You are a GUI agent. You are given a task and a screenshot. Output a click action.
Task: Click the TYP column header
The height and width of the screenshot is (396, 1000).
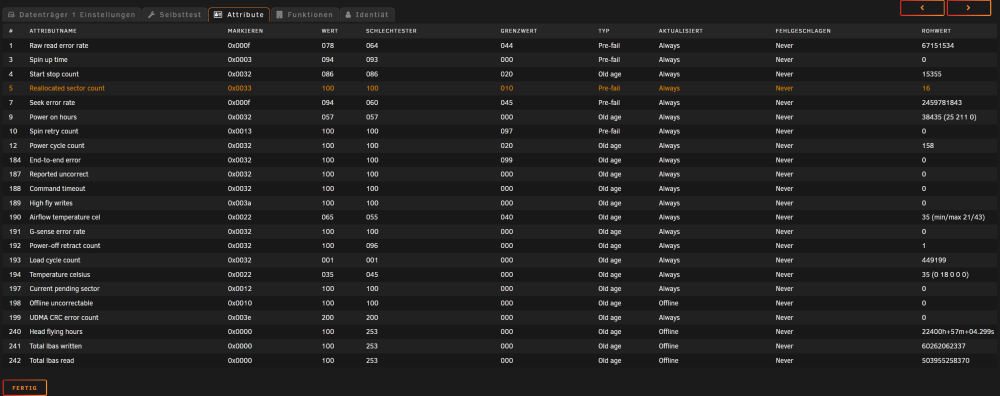pos(603,31)
